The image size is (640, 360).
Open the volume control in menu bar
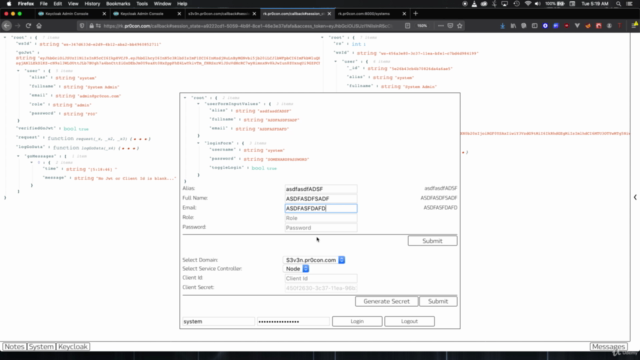538,4
